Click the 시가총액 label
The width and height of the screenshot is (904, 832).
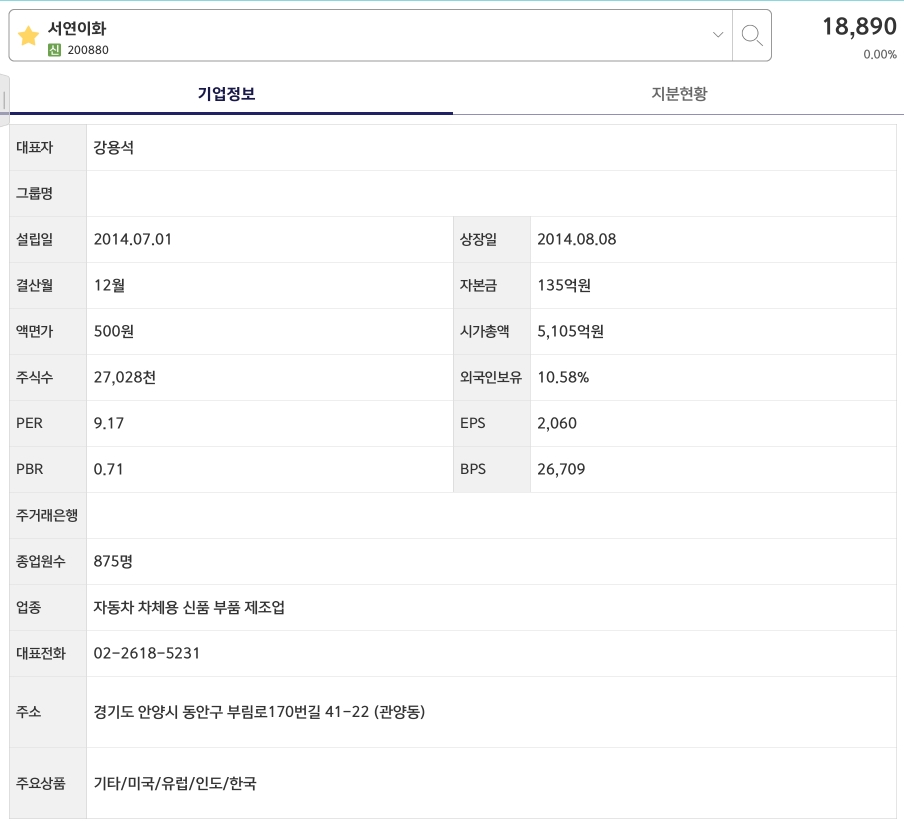pyautogui.click(x=484, y=332)
